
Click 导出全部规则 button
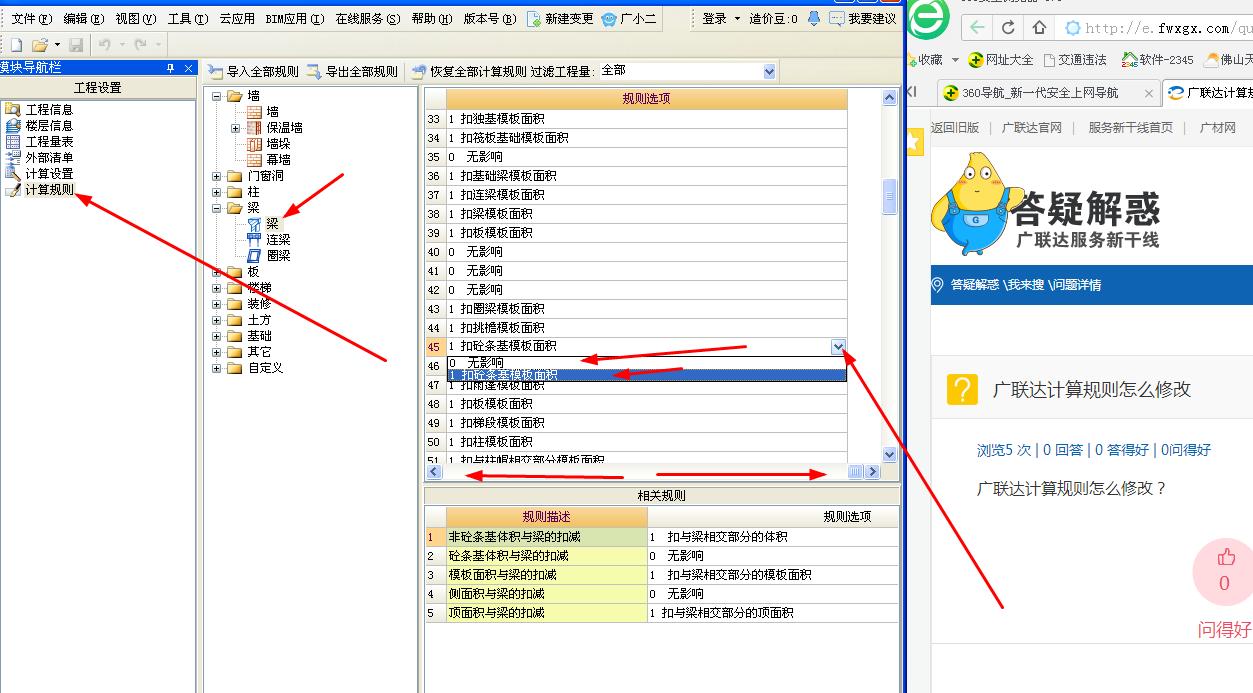pyautogui.click(x=353, y=72)
